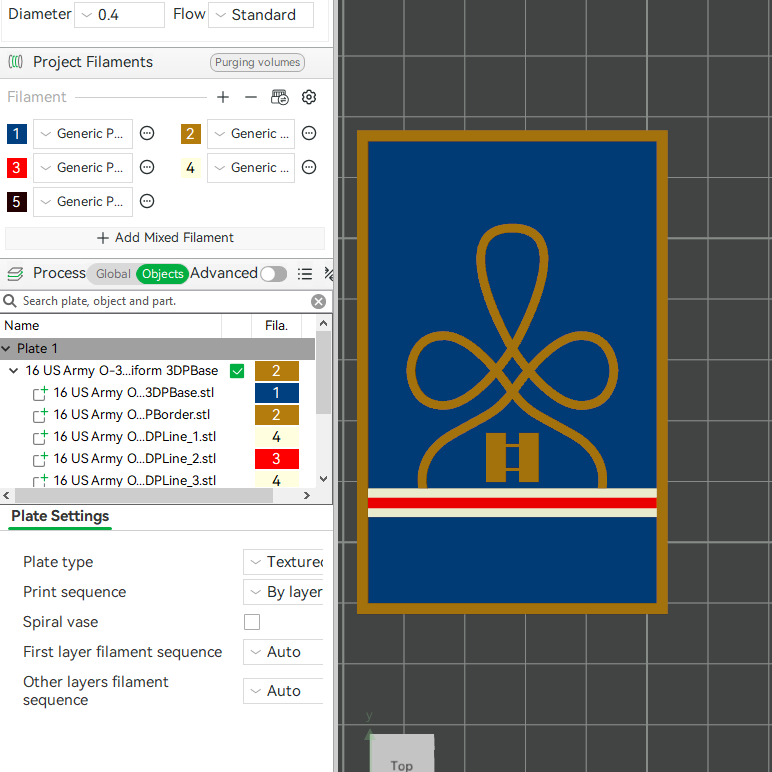The width and height of the screenshot is (772, 772).
Task: Click the Process layers icon
Action: tap(15, 273)
